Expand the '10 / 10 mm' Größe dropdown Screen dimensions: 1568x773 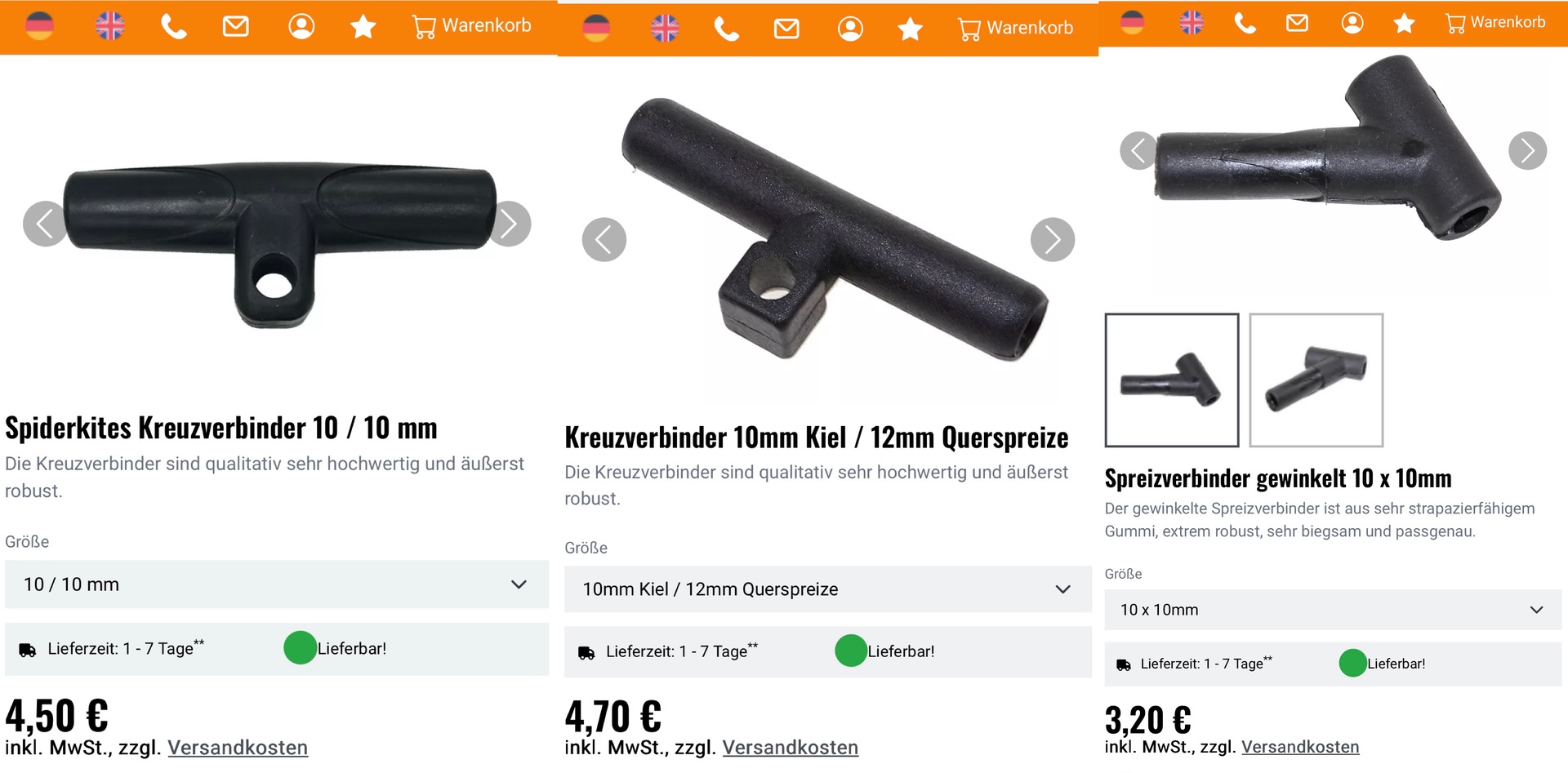tap(277, 584)
